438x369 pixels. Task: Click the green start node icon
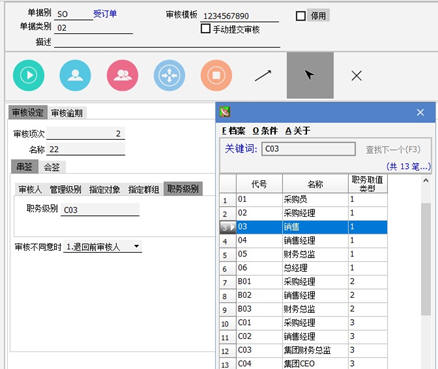[x=29, y=75]
